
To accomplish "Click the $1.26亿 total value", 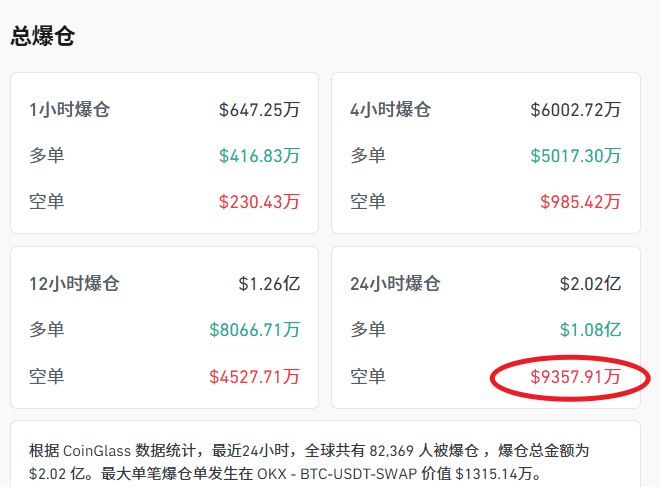I will click(x=269, y=284).
